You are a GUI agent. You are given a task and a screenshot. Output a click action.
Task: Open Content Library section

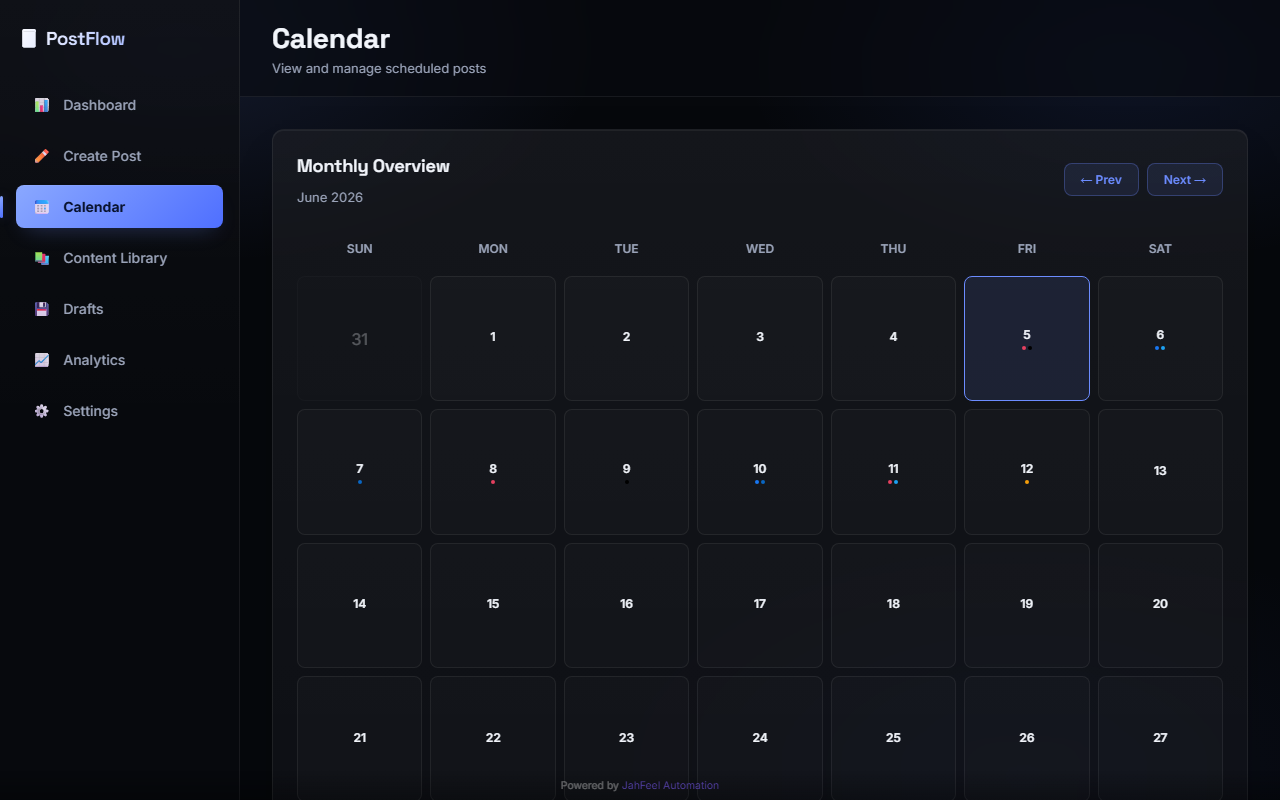tap(119, 258)
